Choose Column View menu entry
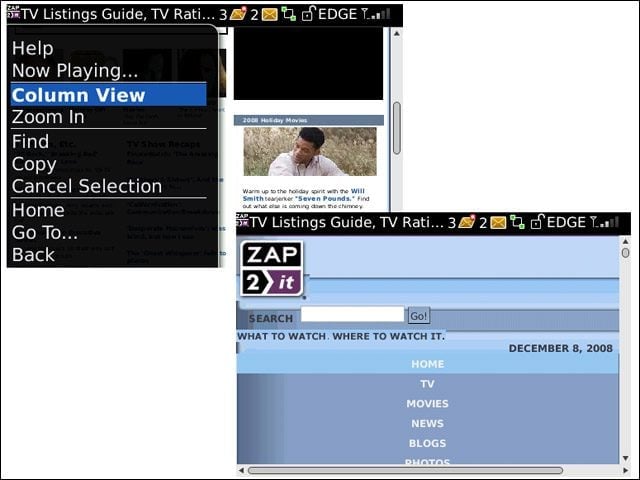 pos(109,95)
